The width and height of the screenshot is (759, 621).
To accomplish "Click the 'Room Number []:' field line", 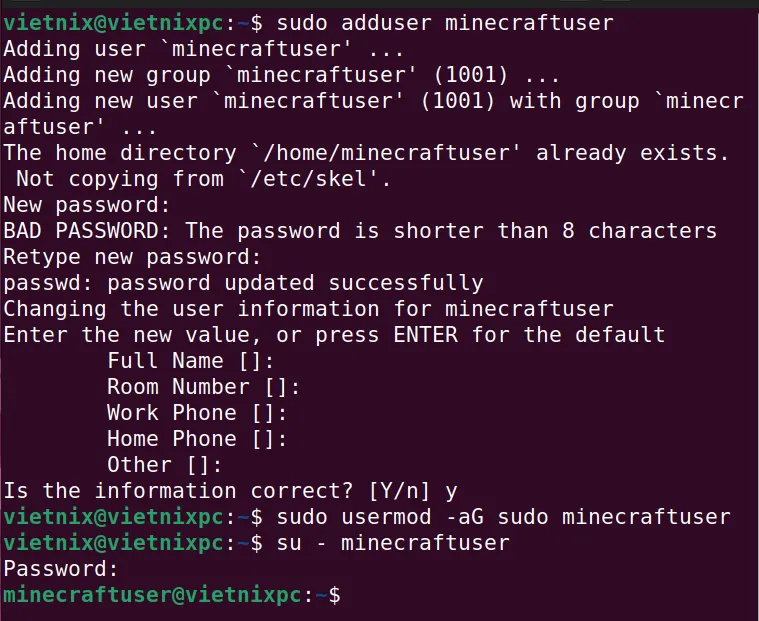I will coord(204,387).
